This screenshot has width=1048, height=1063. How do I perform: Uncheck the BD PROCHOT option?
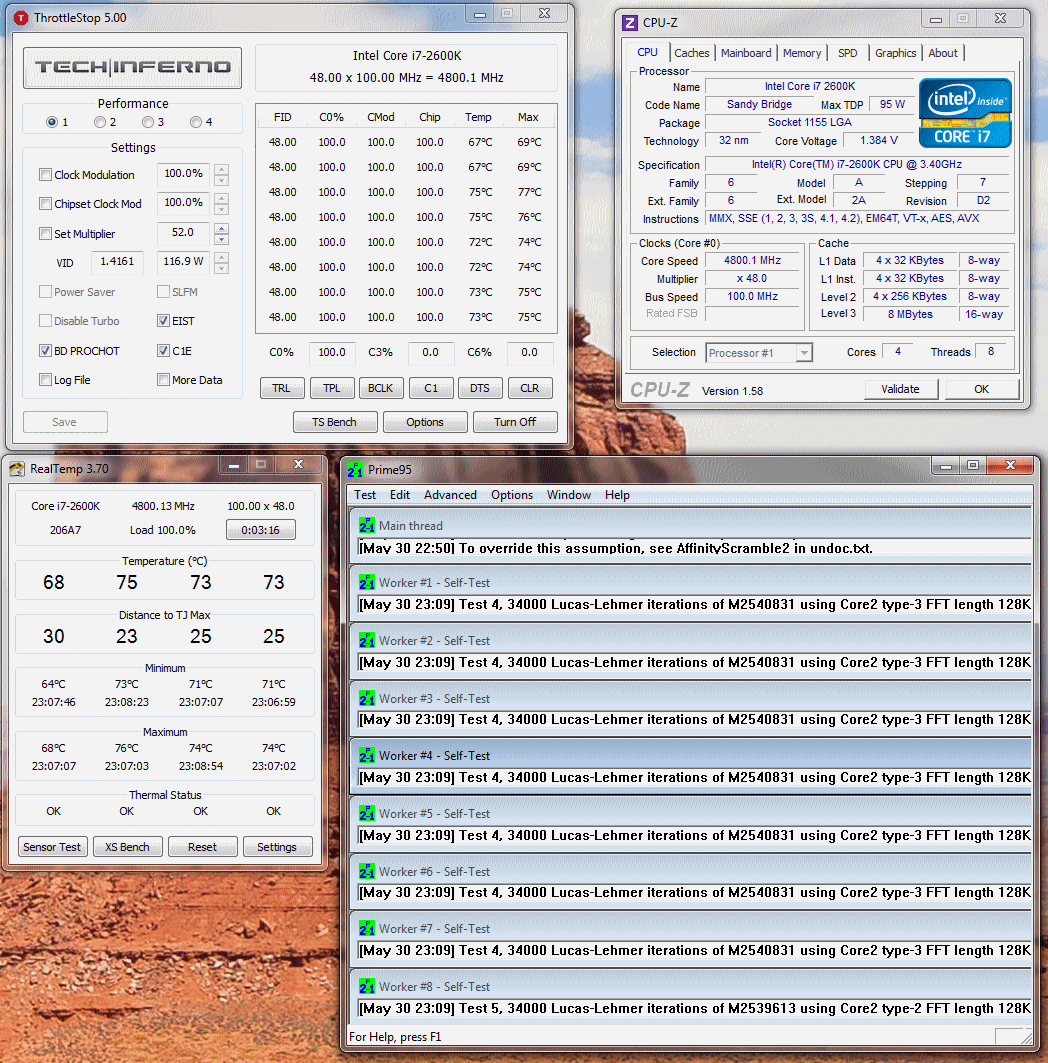pyautogui.click(x=45, y=351)
